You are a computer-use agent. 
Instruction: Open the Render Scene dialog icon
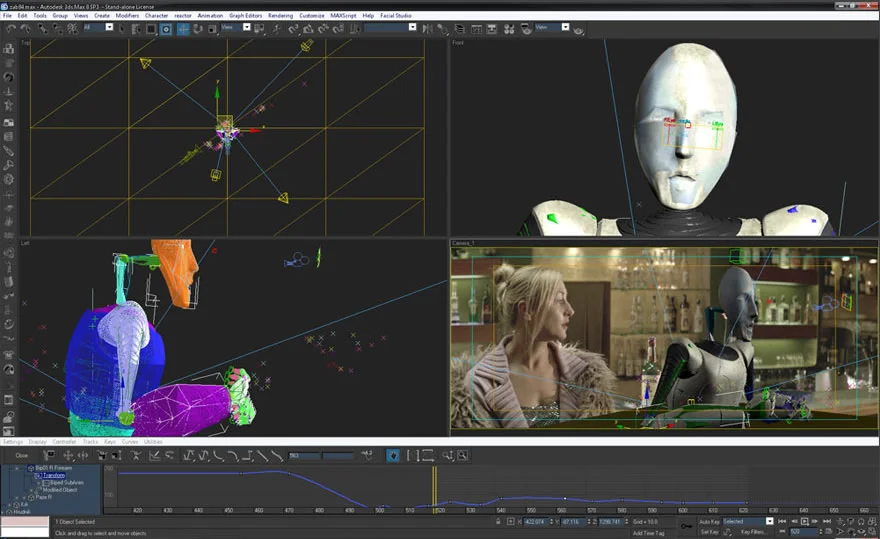(526, 29)
